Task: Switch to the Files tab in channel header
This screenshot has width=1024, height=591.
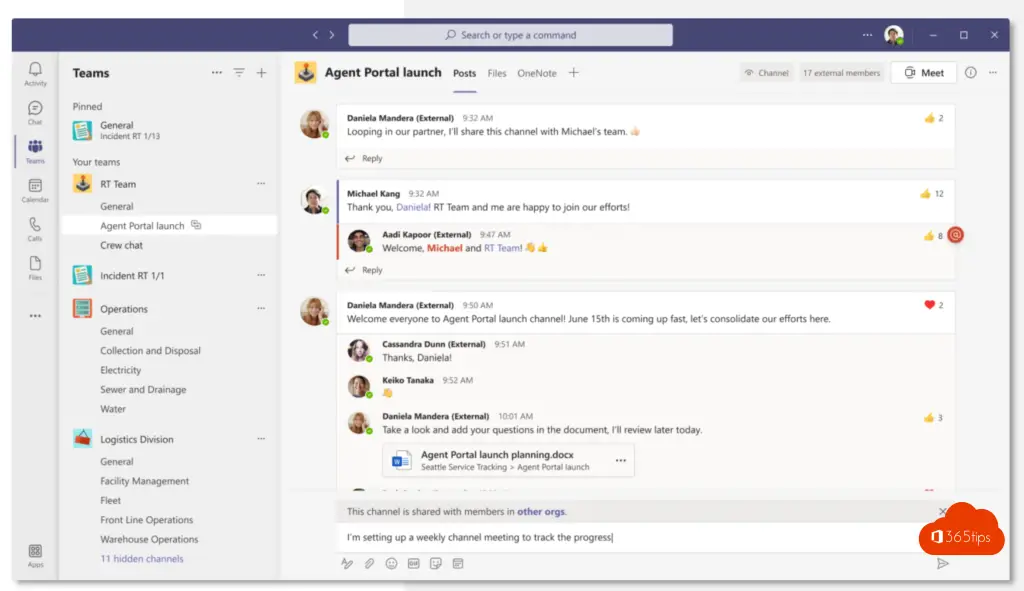Action: (497, 73)
